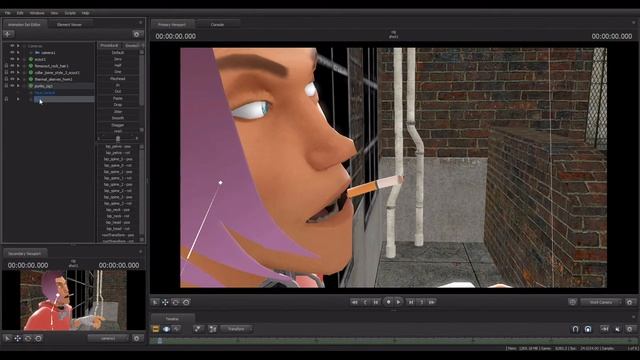Open the secondary viewport settings gear
This screenshot has height=360, width=640.
137,338
